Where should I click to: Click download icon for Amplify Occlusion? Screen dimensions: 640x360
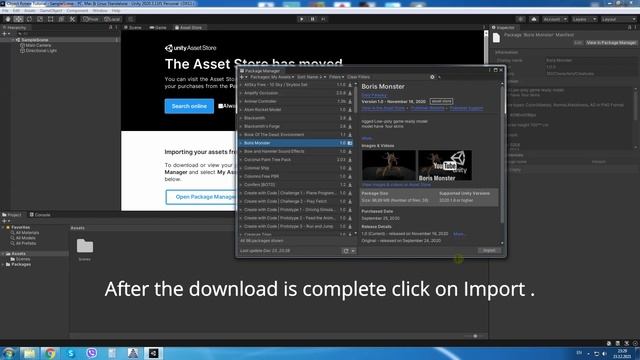[350, 93]
